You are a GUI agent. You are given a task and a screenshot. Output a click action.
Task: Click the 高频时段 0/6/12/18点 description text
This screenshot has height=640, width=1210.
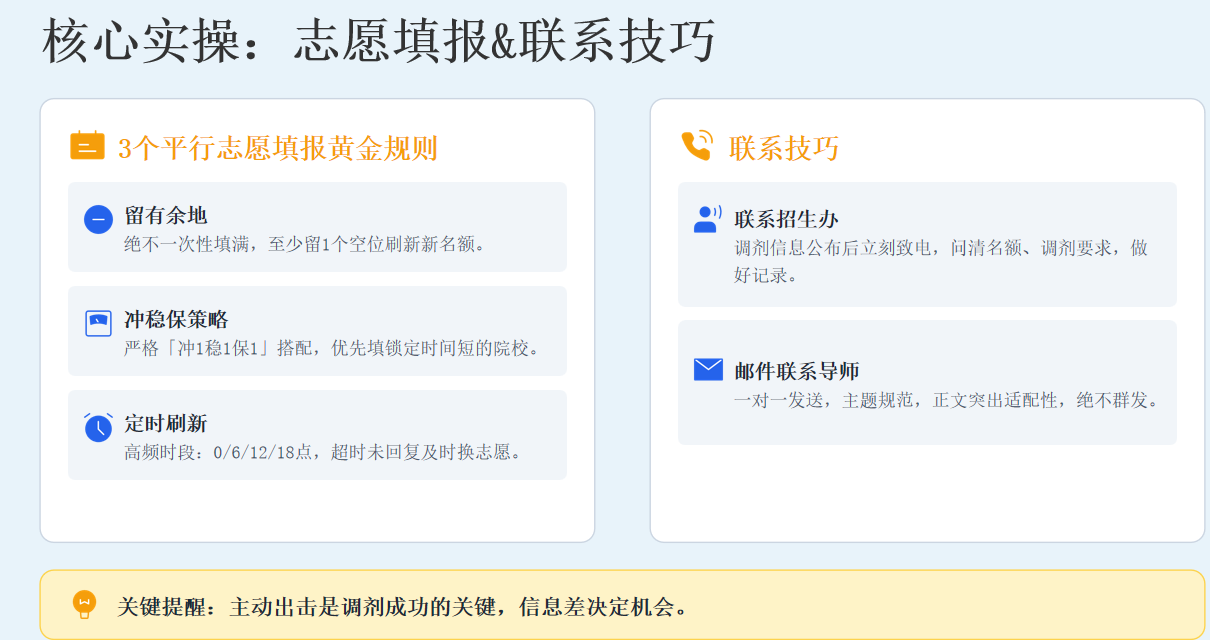323,452
